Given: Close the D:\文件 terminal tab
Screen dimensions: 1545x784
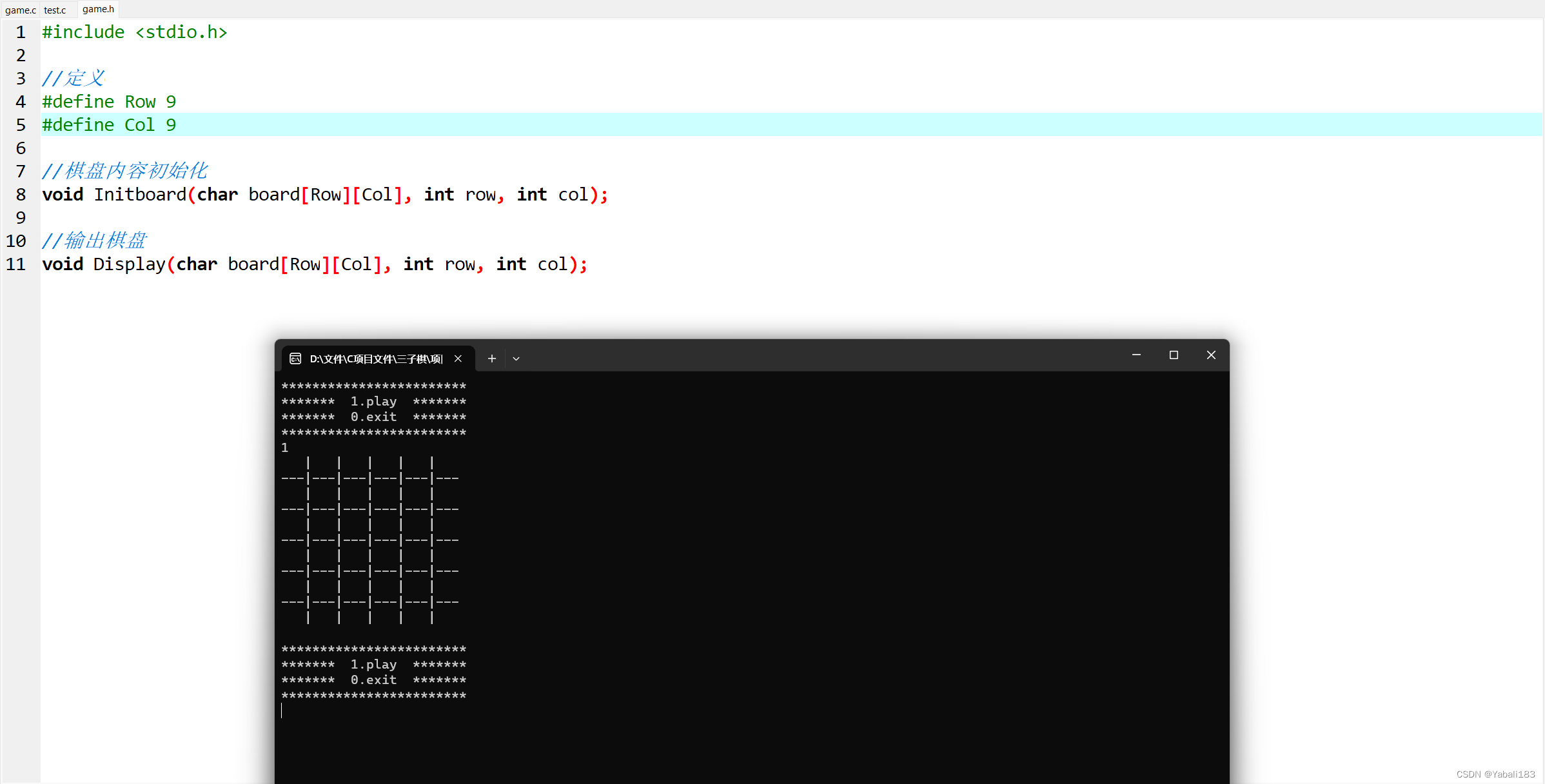Looking at the screenshot, I should [x=458, y=358].
